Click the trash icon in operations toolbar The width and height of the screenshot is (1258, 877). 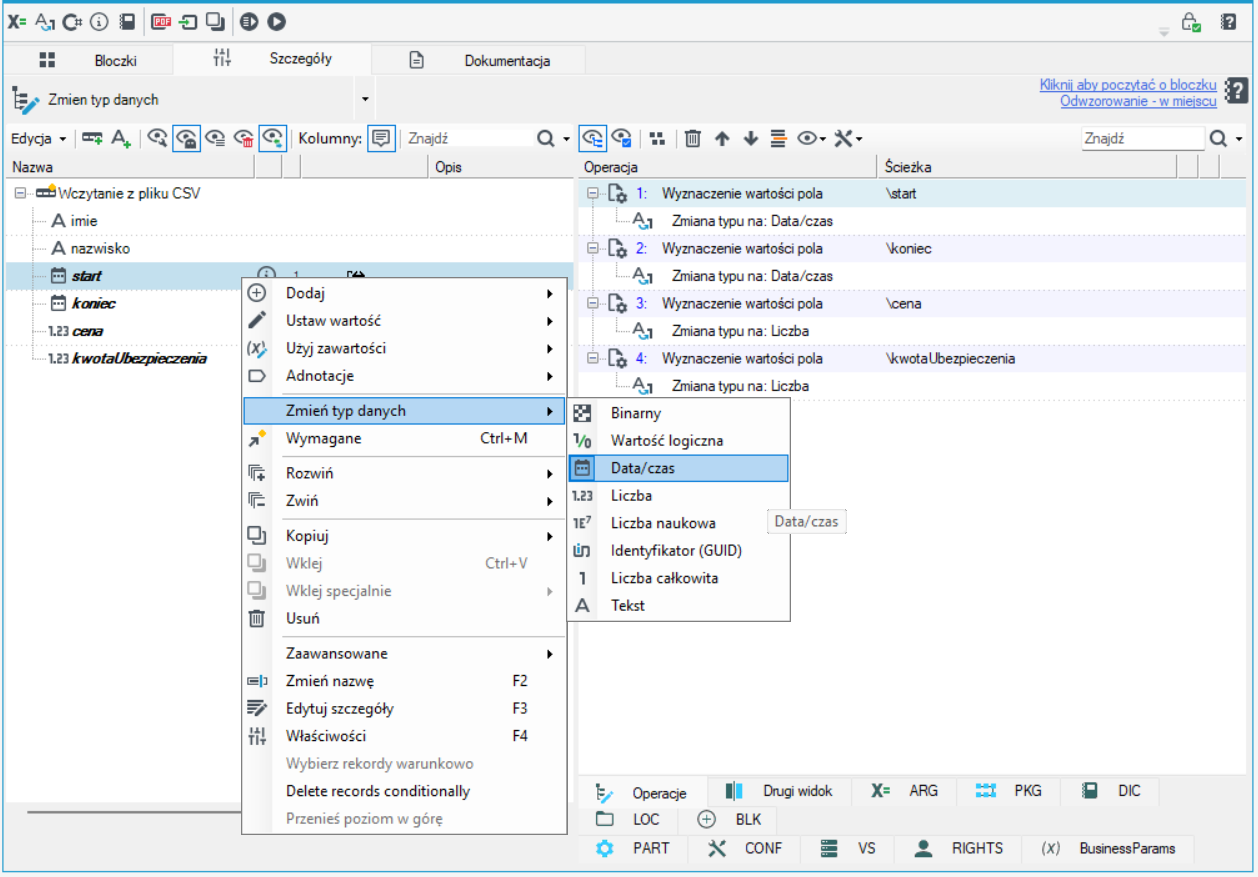click(692, 139)
